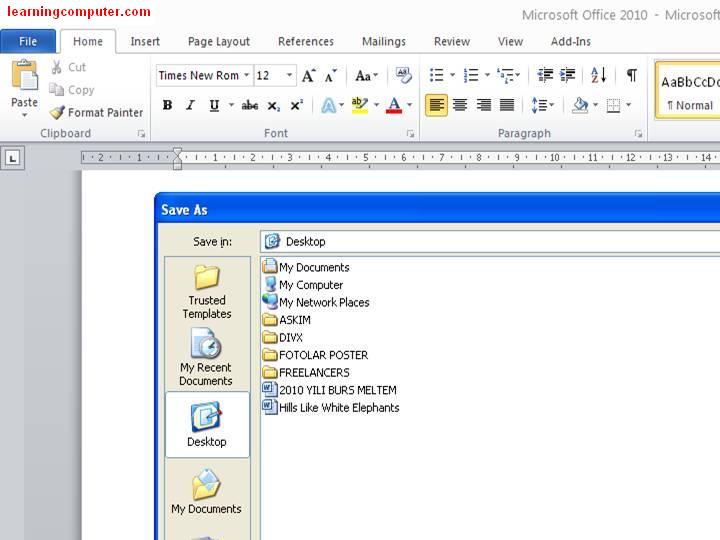This screenshot has height=540, width=720.
Task: Click the Grow Font icon
Action: 309,75
